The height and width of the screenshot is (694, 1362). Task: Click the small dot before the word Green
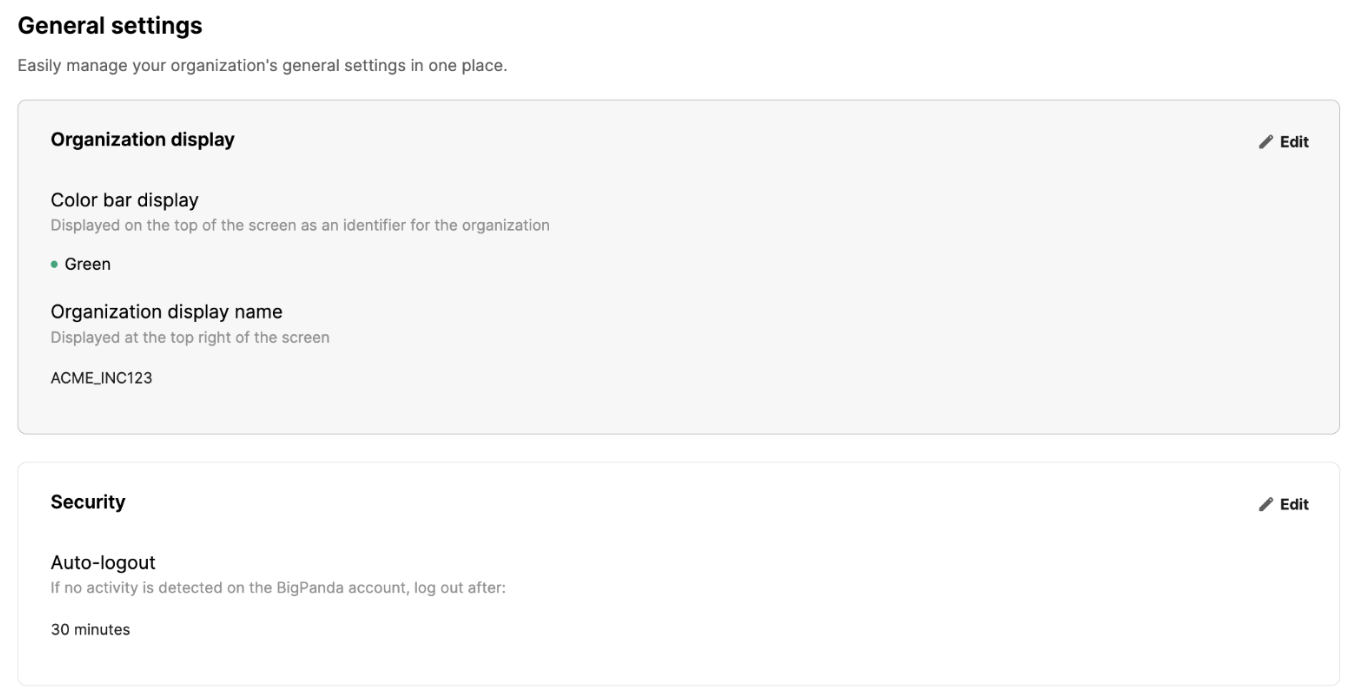point(56,264)
